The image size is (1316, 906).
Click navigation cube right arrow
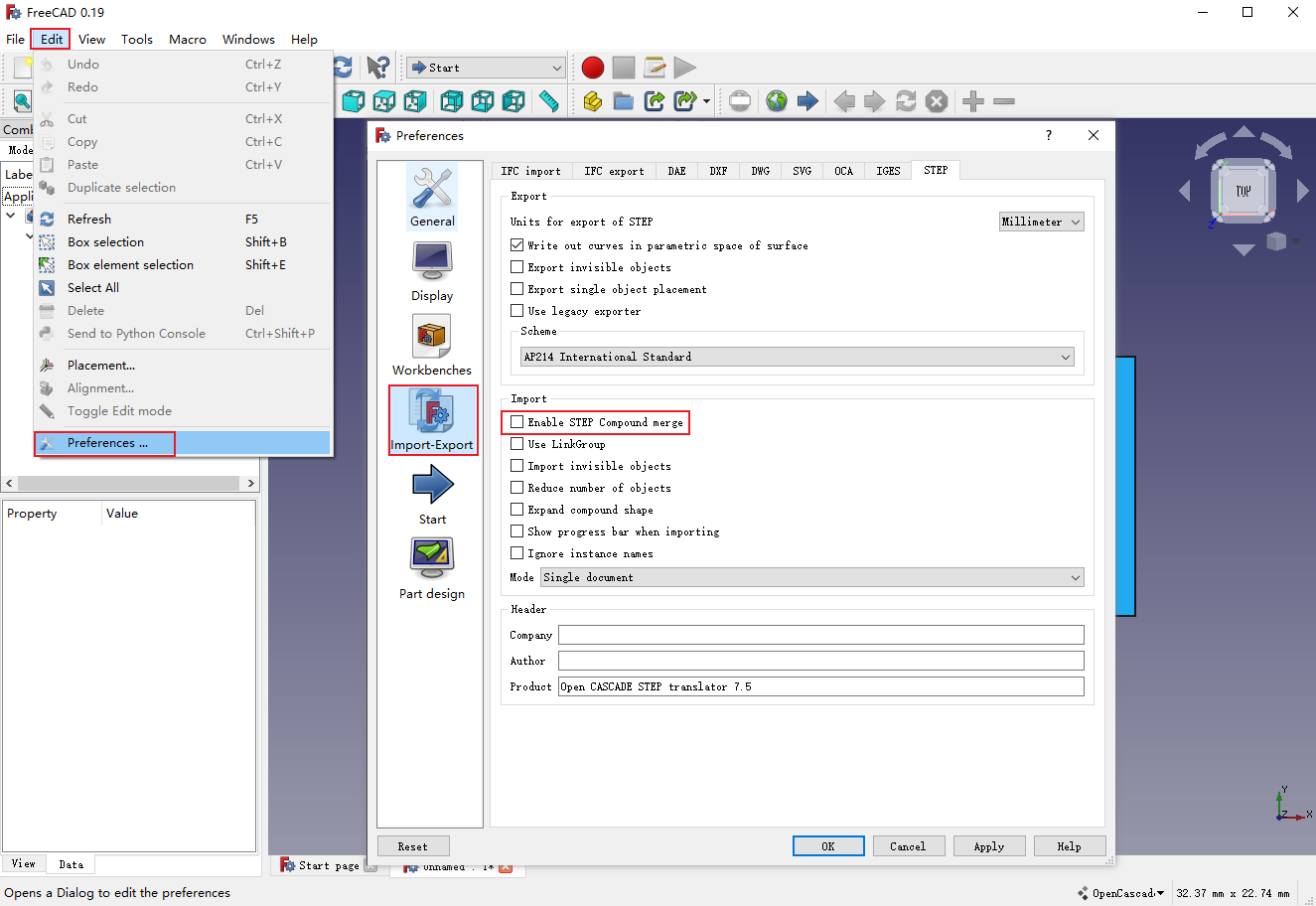[1303, 191]
